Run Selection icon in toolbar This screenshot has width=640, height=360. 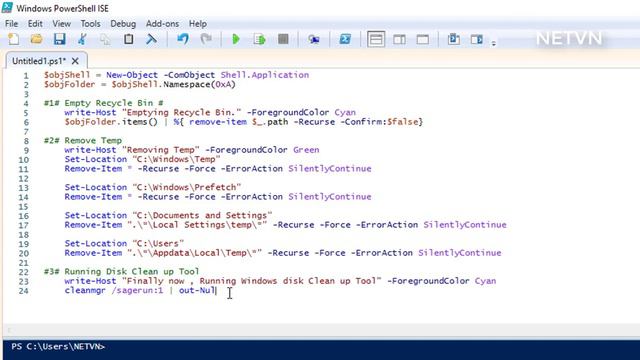coord(260,39)
